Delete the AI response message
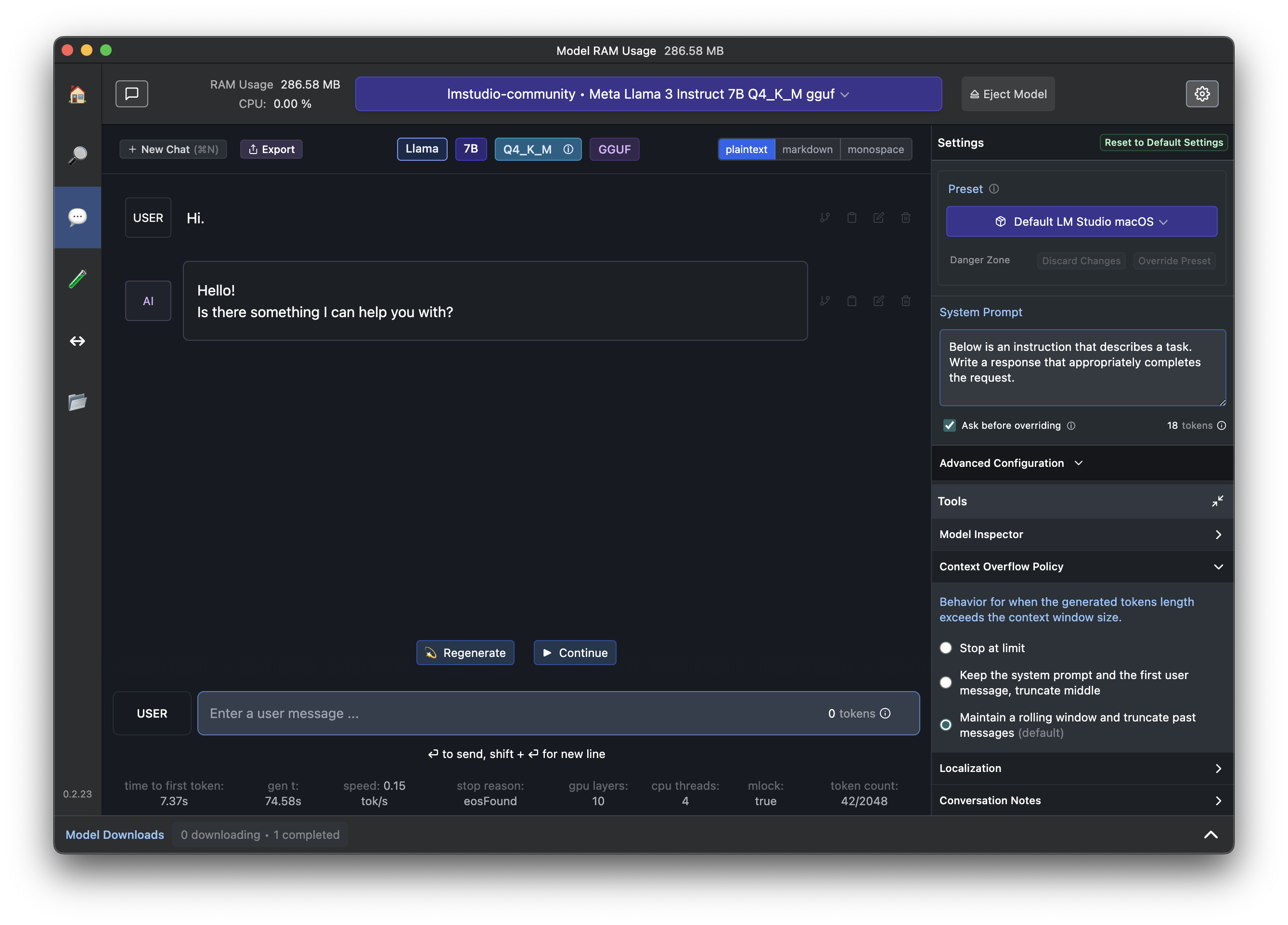 [905, 301]
